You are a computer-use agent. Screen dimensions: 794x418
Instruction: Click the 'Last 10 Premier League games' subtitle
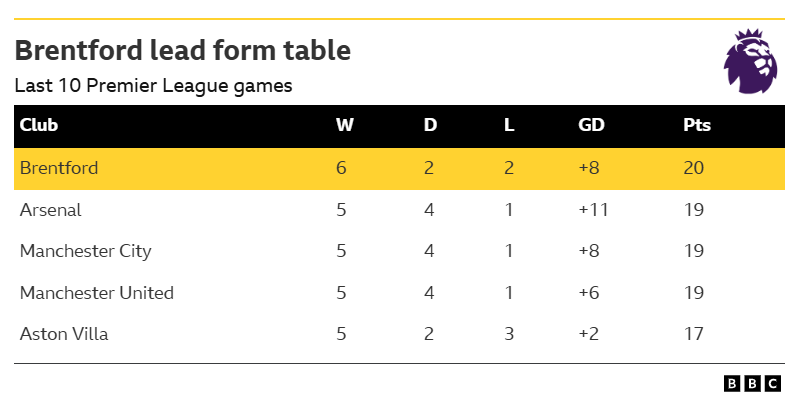tap(153, 86)
